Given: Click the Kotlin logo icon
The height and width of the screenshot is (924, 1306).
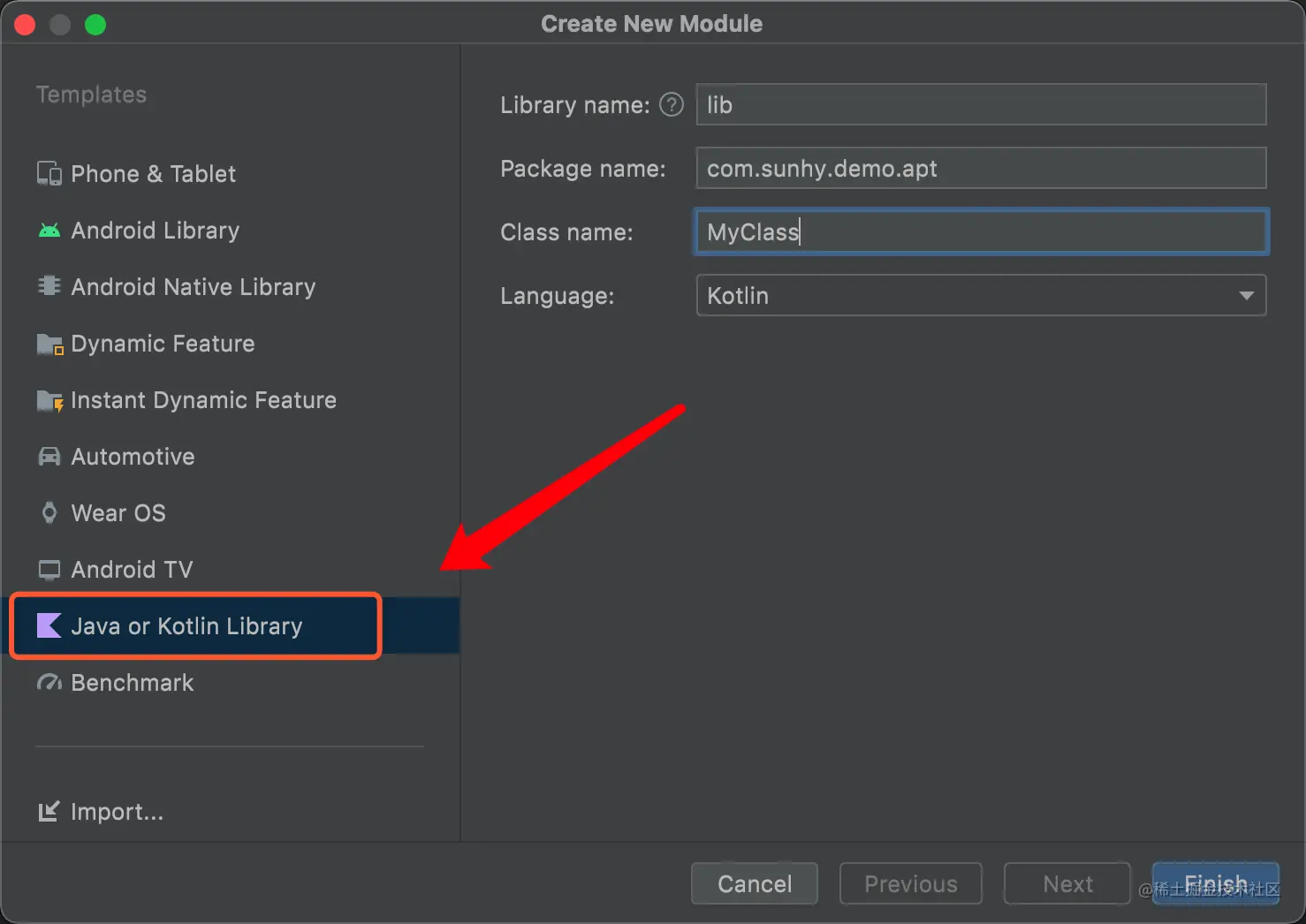Looking at the screenshot, I should point(49,626).
